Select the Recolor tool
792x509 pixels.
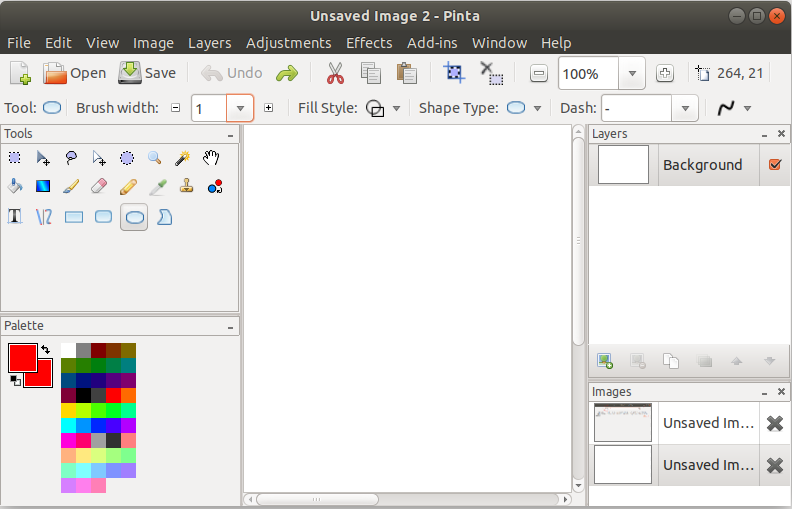point(215,186)
